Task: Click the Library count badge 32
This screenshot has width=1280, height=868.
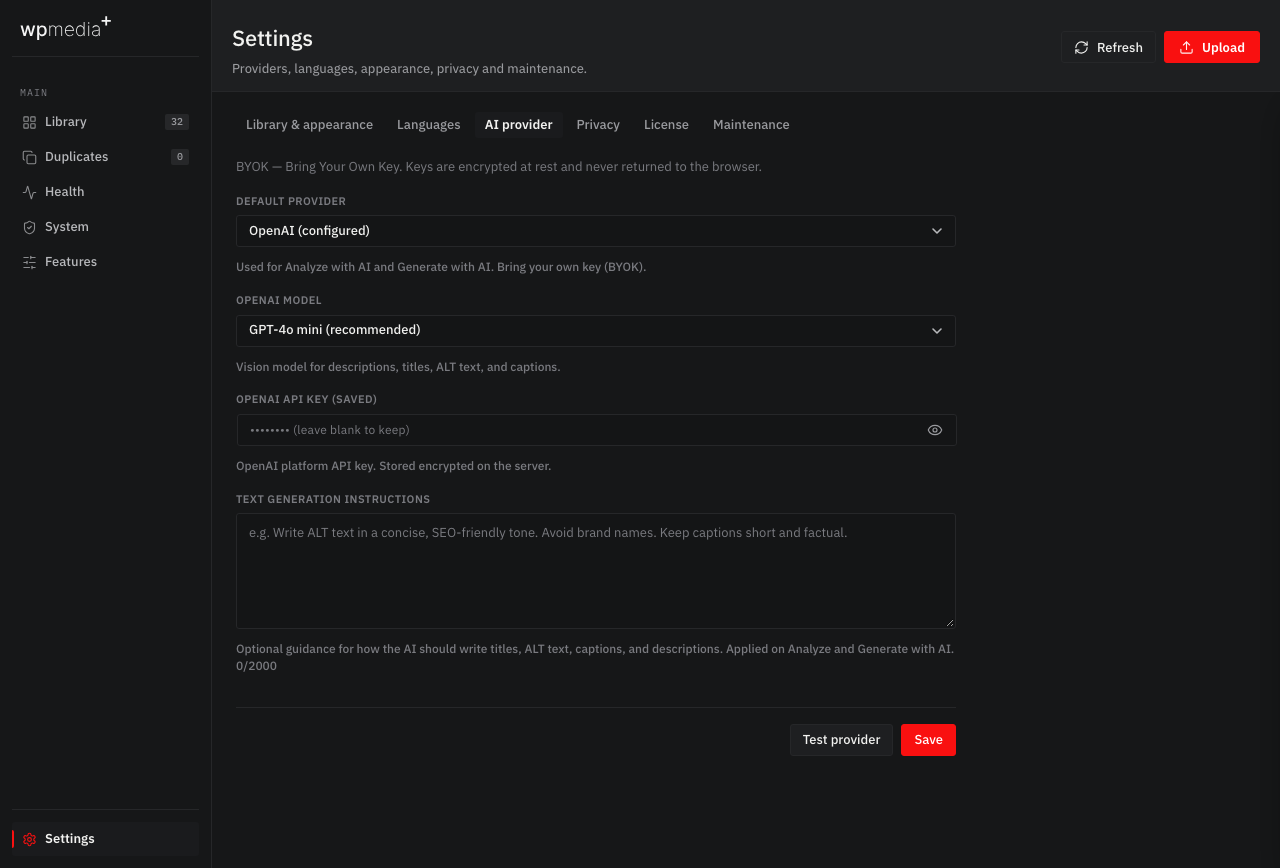Action: [177, 122]
